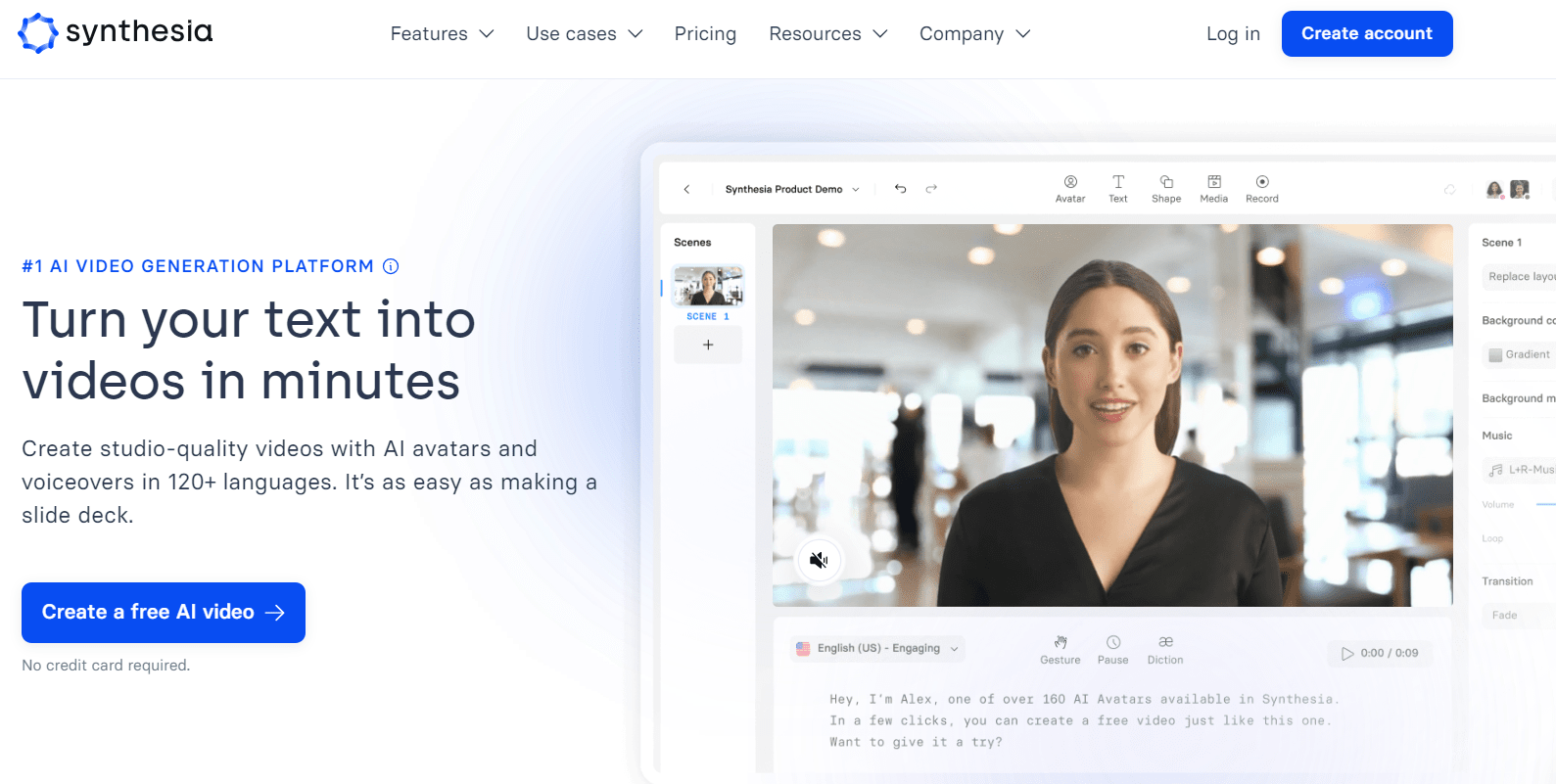Unmute the demo video sound
1556x784 pixels.
[x=819, y=560]
